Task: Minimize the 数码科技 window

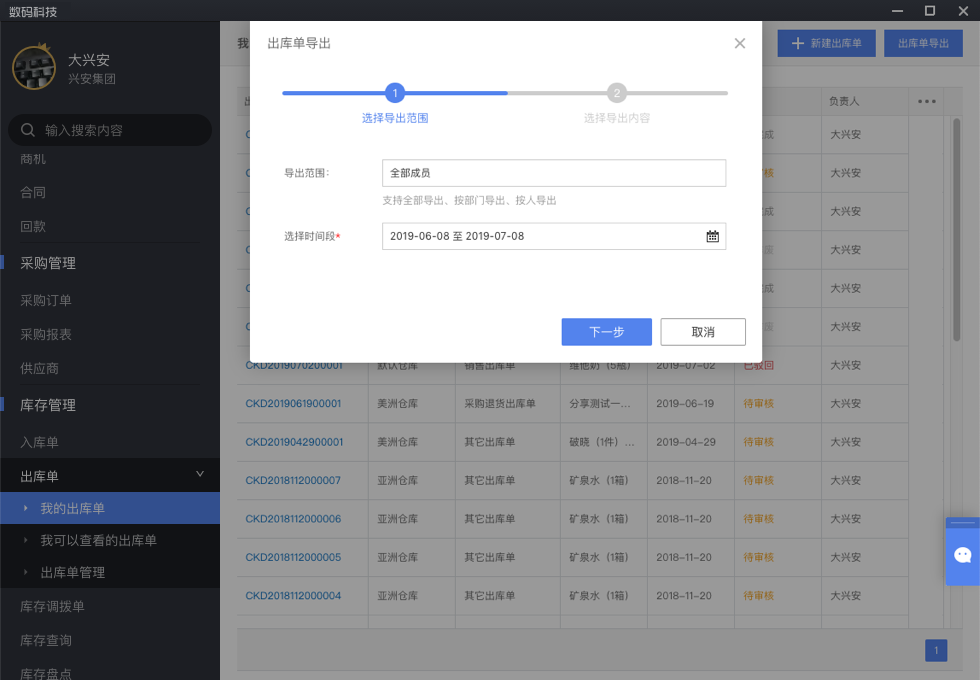Action: pos(898,11)
